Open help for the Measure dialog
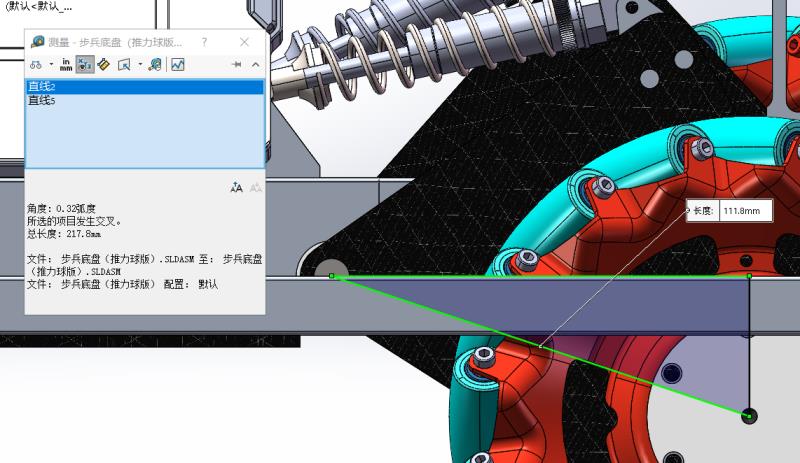The width and height of the screenshot is (800, 463). click(x=205, y=42)
